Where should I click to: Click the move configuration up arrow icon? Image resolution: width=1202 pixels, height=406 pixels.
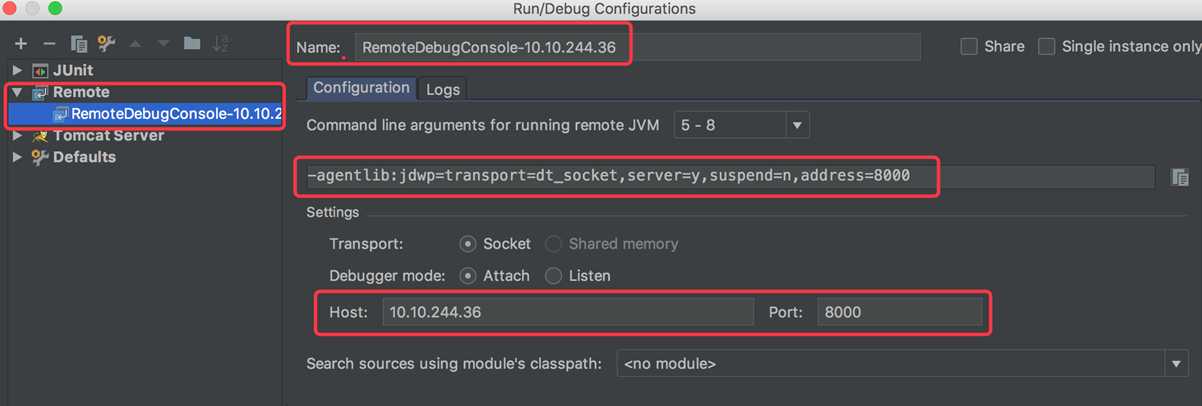[x=136, y=44]
